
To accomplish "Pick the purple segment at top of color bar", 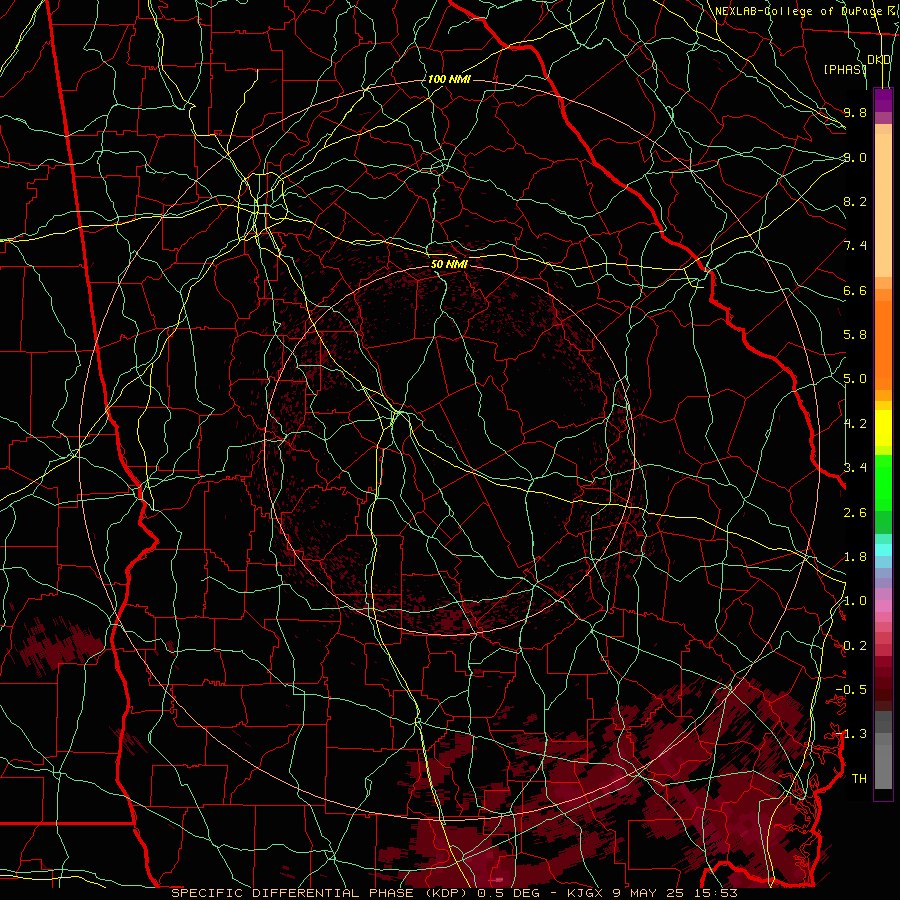I will [x=883, y=100].
